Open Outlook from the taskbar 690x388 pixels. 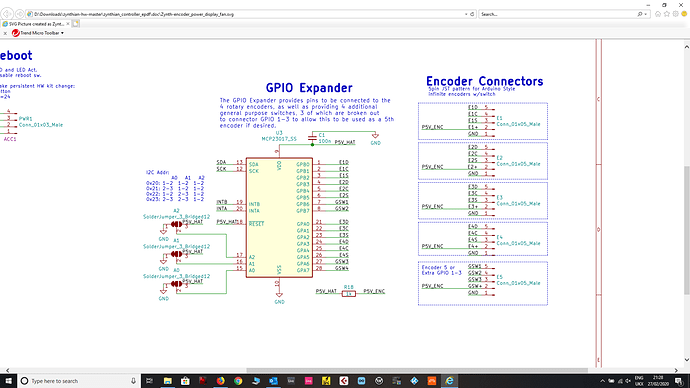click(273, 381)
